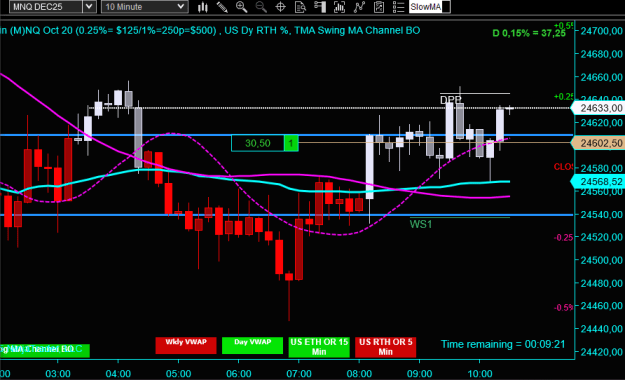
Task: Click the 24602,50 price label on axis
Action: pos(598,143)
